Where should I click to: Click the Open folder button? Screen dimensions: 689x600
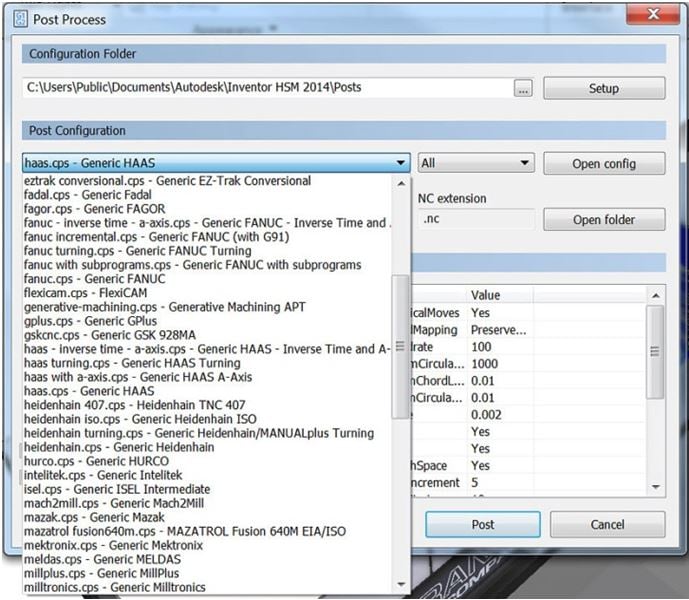tap(604, 219)
